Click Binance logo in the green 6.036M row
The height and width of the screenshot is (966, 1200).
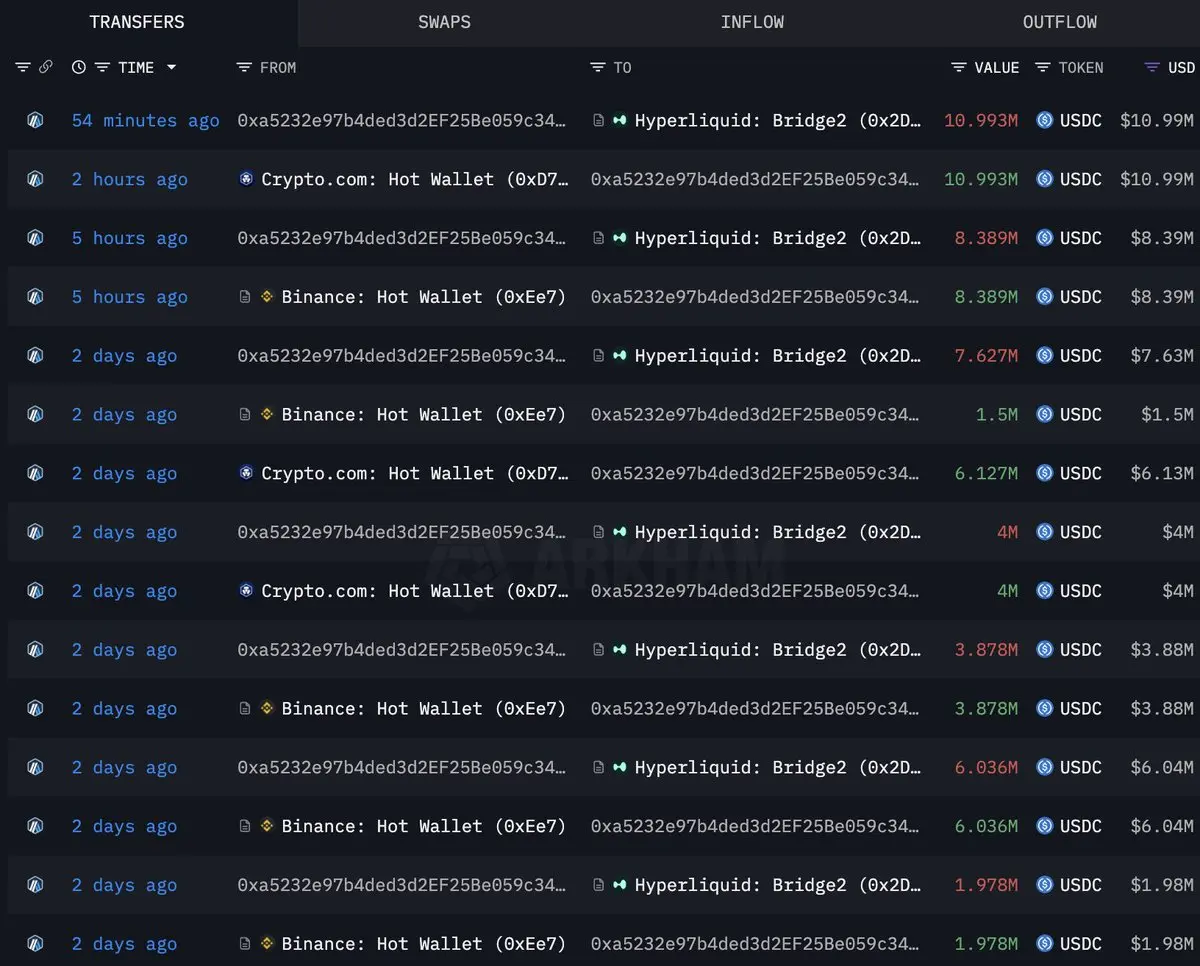tap(267, 826)
